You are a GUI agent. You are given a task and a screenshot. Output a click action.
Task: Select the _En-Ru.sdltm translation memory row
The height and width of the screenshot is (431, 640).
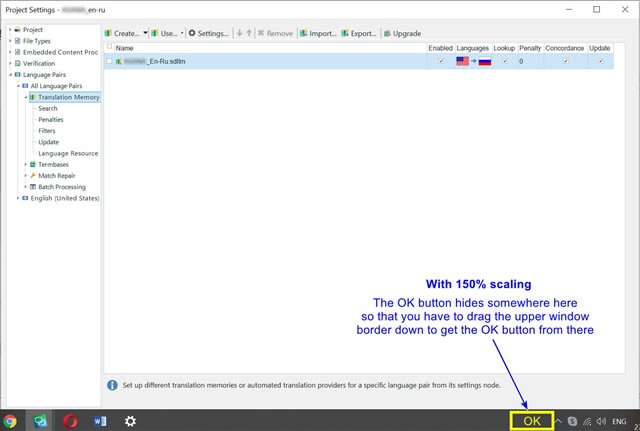pos(358,61)
